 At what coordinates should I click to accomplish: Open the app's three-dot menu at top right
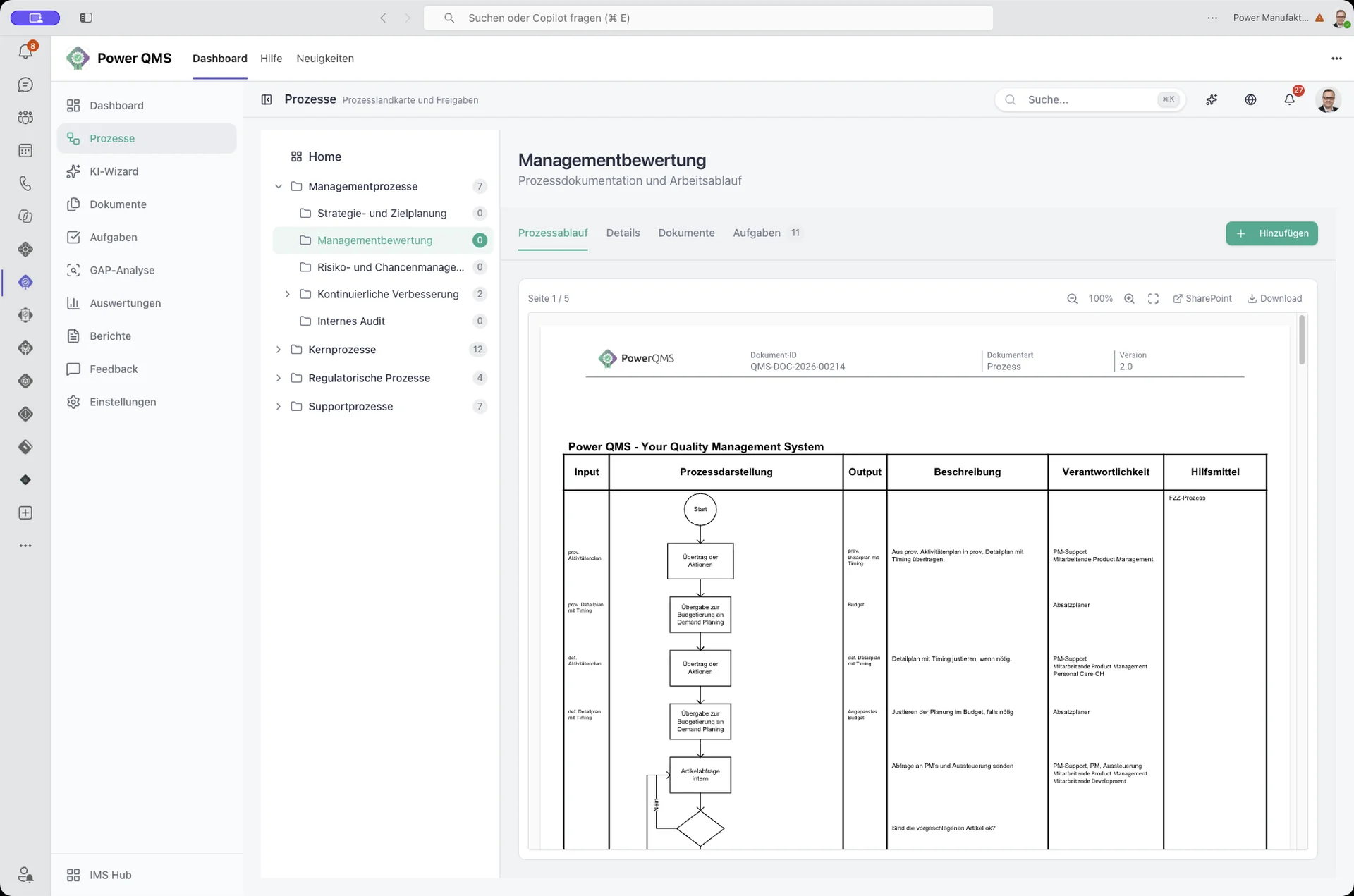pos(1336,58)
